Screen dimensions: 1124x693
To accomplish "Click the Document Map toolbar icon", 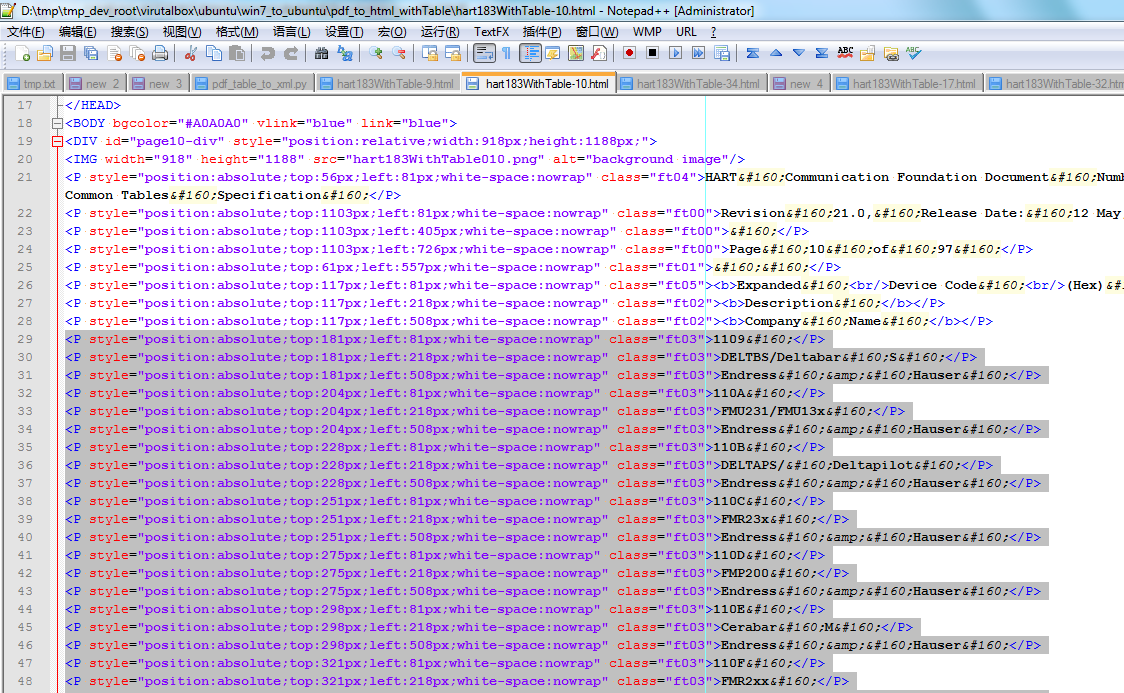I will (x=576, y=54).
